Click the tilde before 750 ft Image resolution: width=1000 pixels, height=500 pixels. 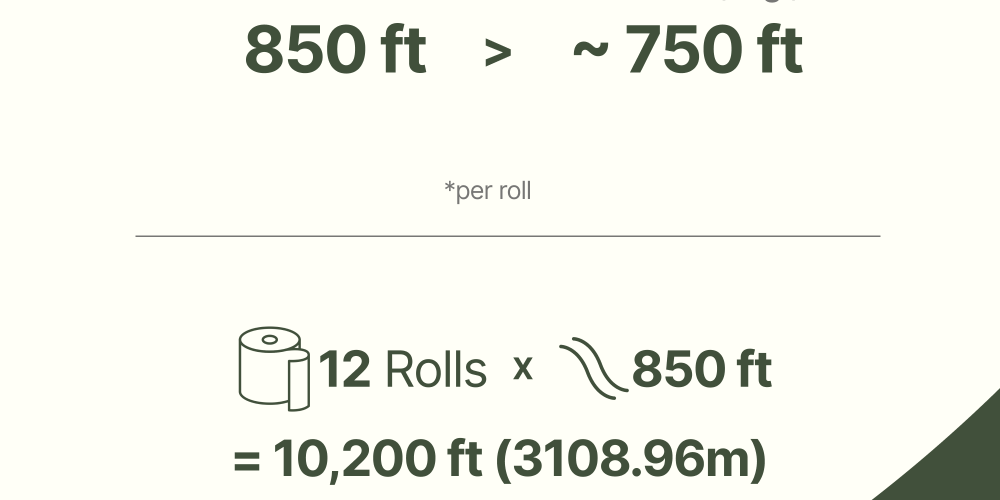click(x=591, y=51)
